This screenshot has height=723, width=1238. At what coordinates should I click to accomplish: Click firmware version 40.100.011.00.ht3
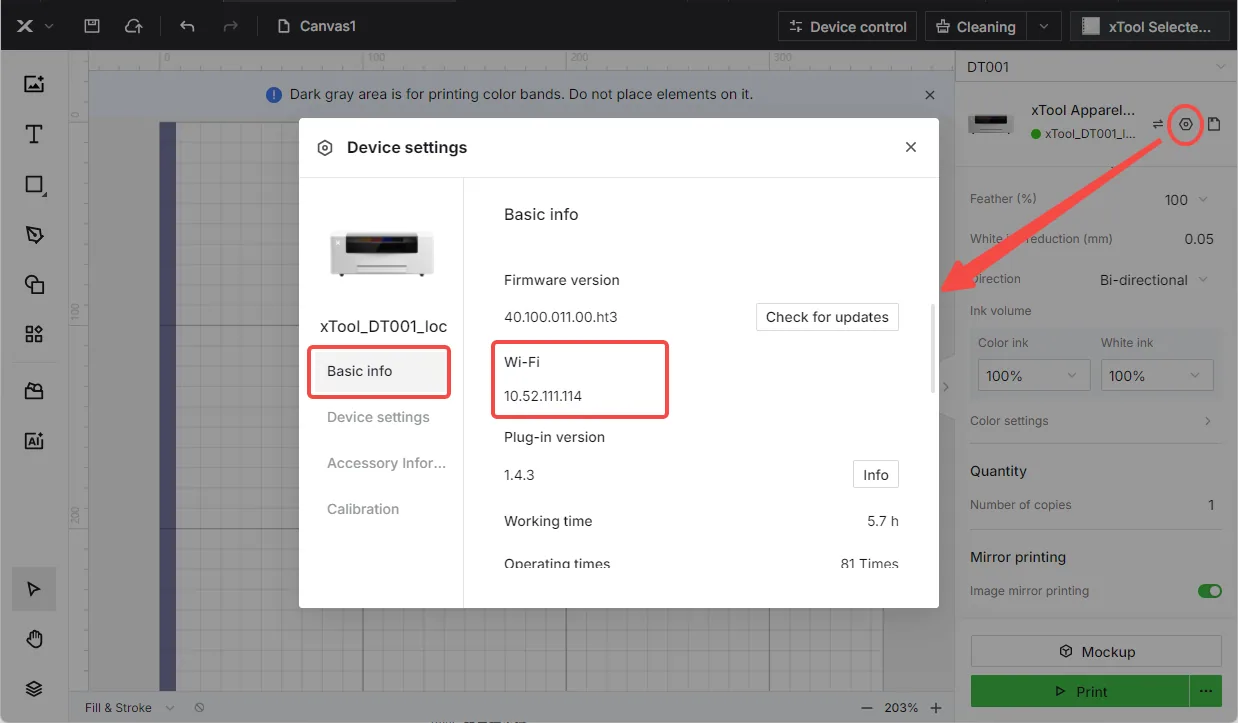(561, 317)
